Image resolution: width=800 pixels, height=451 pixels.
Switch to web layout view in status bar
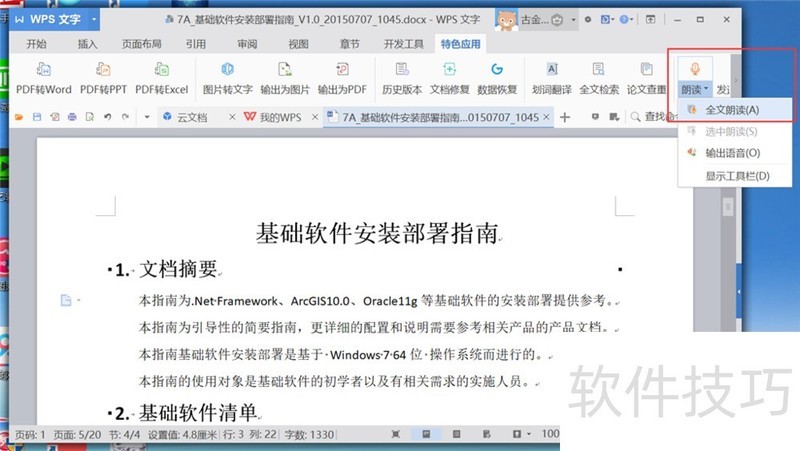487,434
